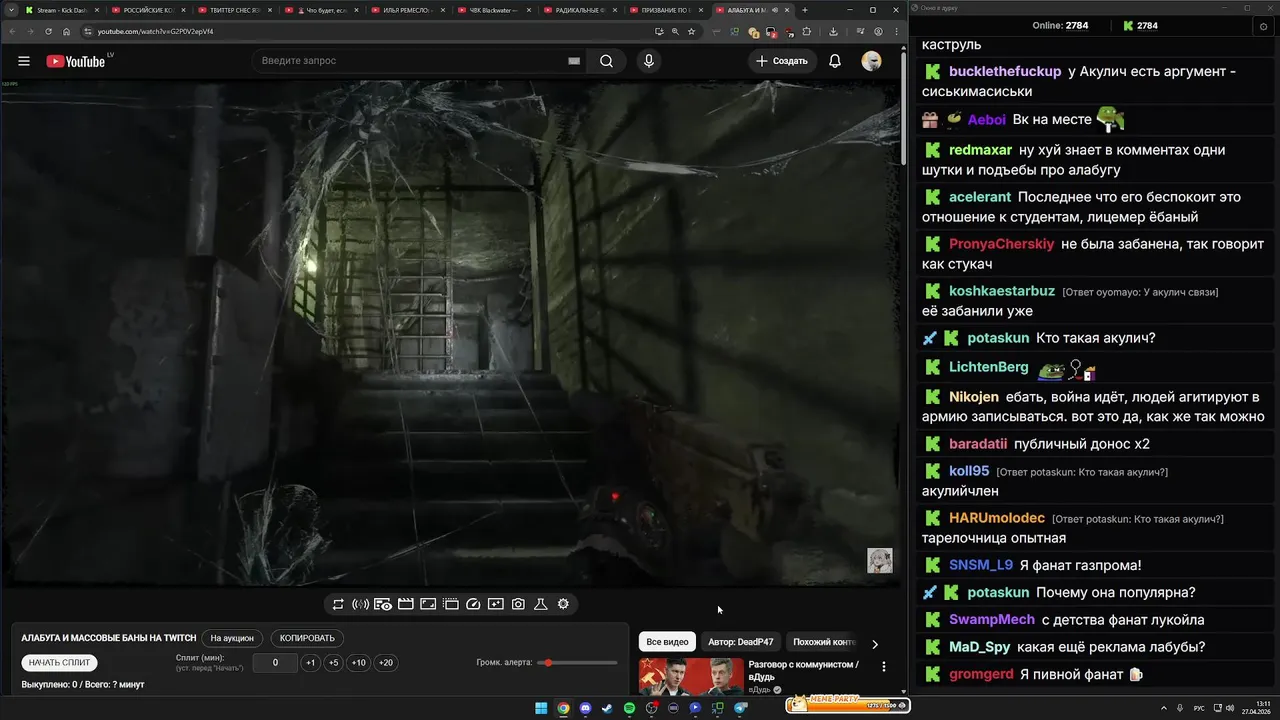Expand more filter chips with right arrow

[x=875, y=644]
